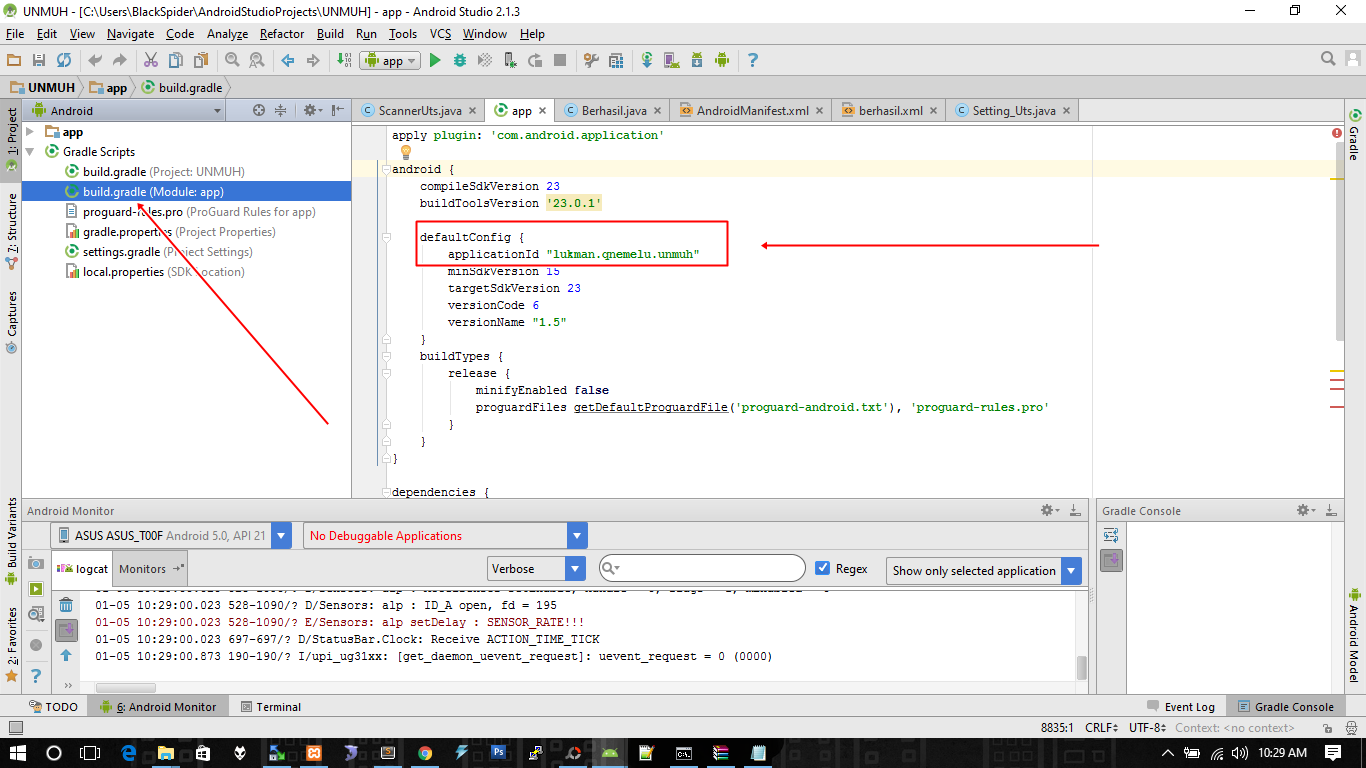Toggle the Gradle side tool window

point(1355,135)
